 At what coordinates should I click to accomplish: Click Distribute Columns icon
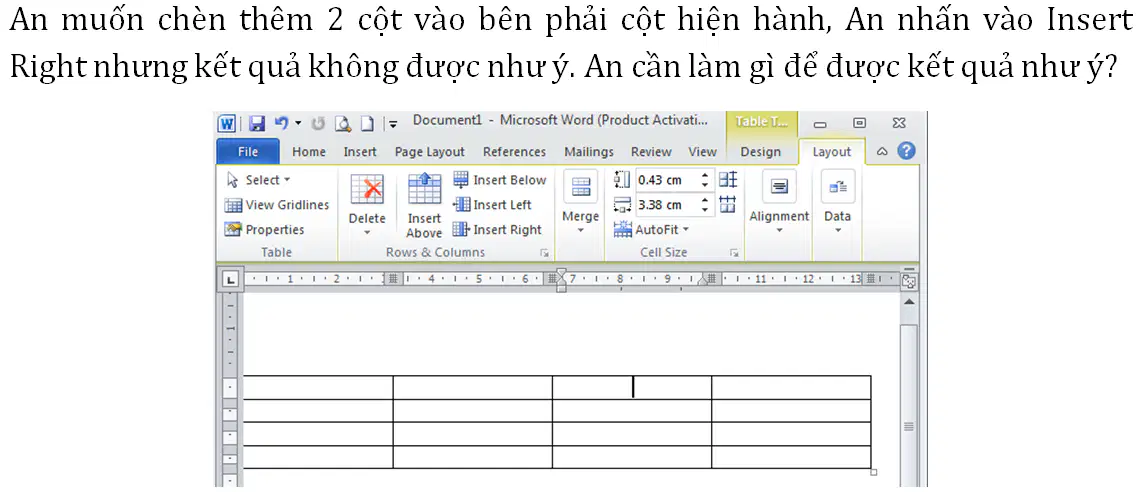[728, 205]
